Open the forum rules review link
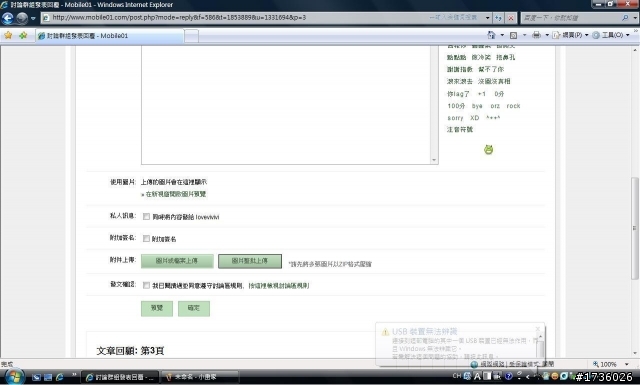The image size is (640, 385). (x=279, y=285)
